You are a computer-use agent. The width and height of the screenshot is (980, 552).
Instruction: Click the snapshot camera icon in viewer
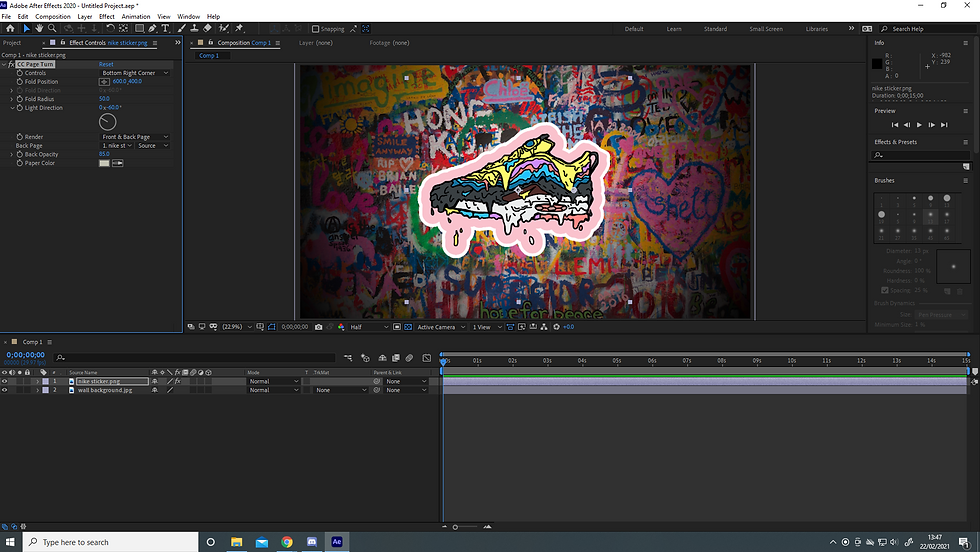click(319, 327)
